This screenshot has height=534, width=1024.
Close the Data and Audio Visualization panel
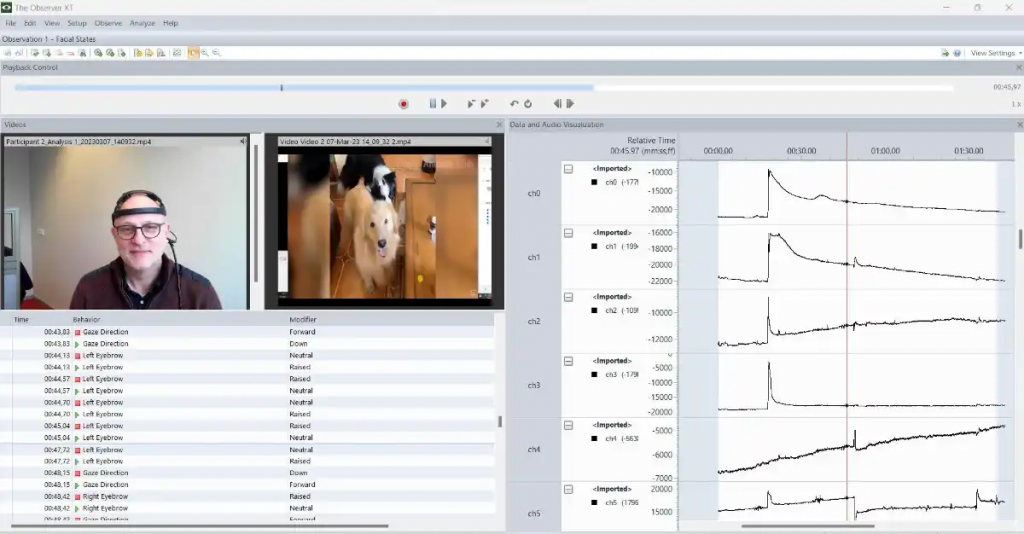pyautogui.click(x=1019, y=124)
